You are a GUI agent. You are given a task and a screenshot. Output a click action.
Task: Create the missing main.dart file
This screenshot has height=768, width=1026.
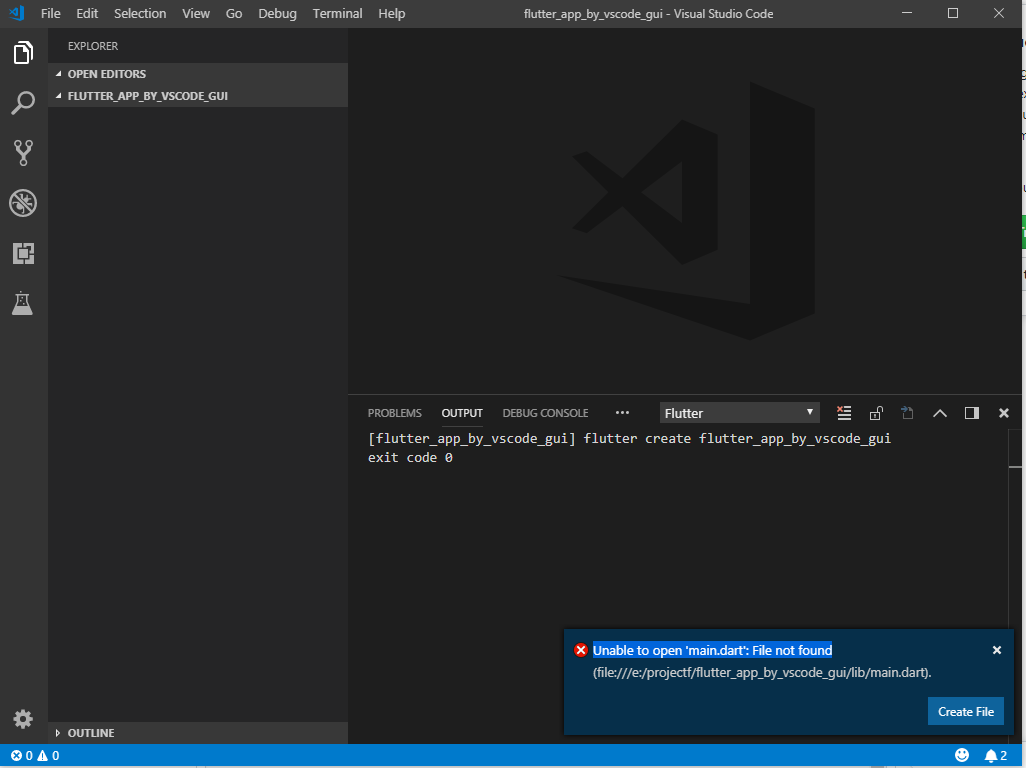(965, 711)
